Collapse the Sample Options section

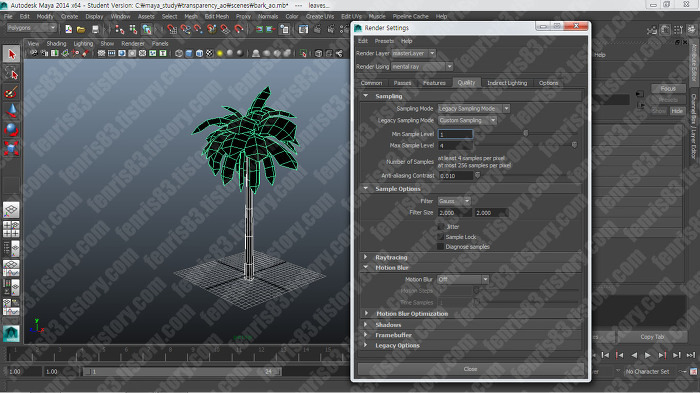pyautogui.click(x=366, y=188)
